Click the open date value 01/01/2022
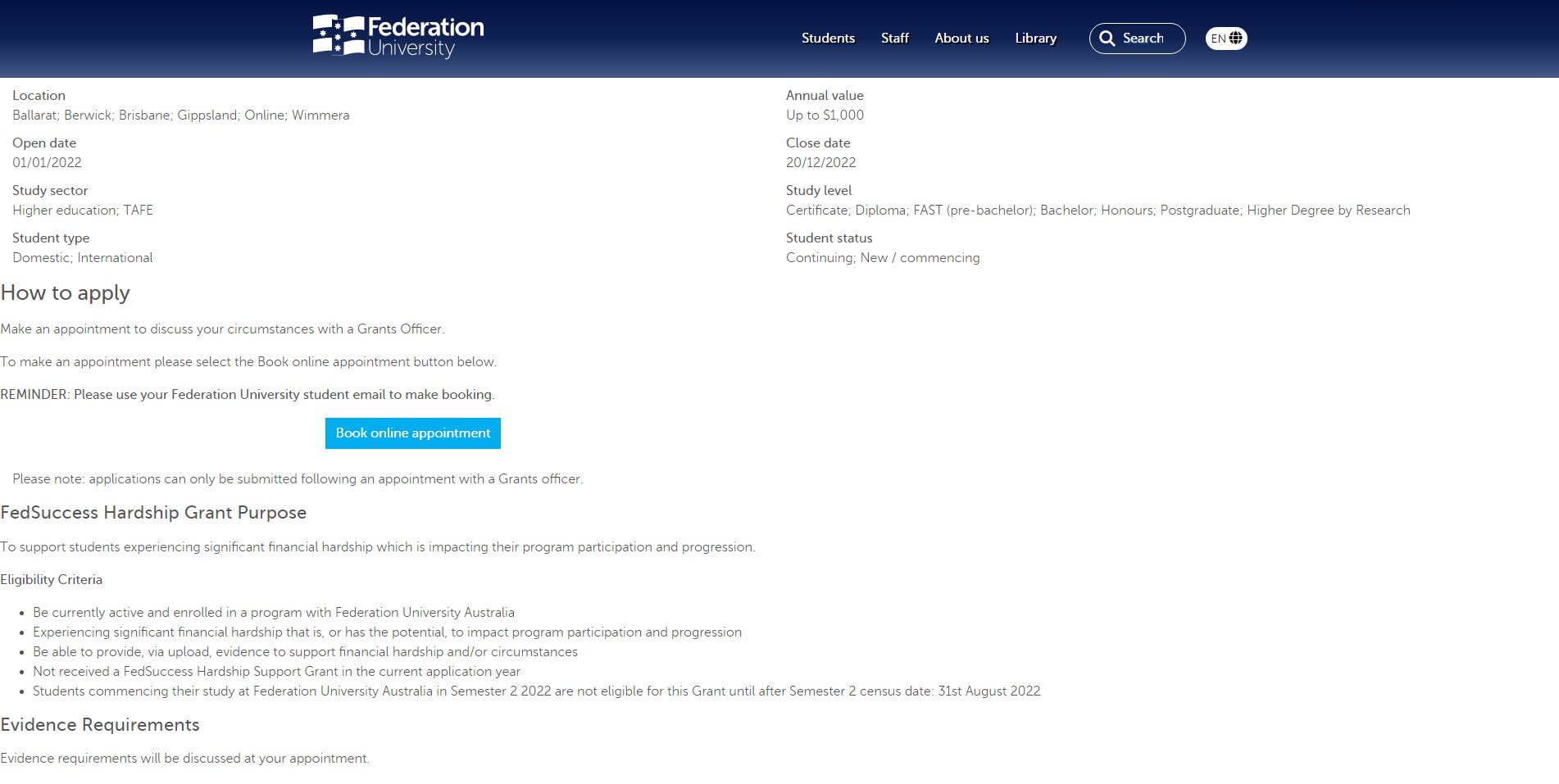The width and height of the screenshot is (1559, 784). point(47,163)
